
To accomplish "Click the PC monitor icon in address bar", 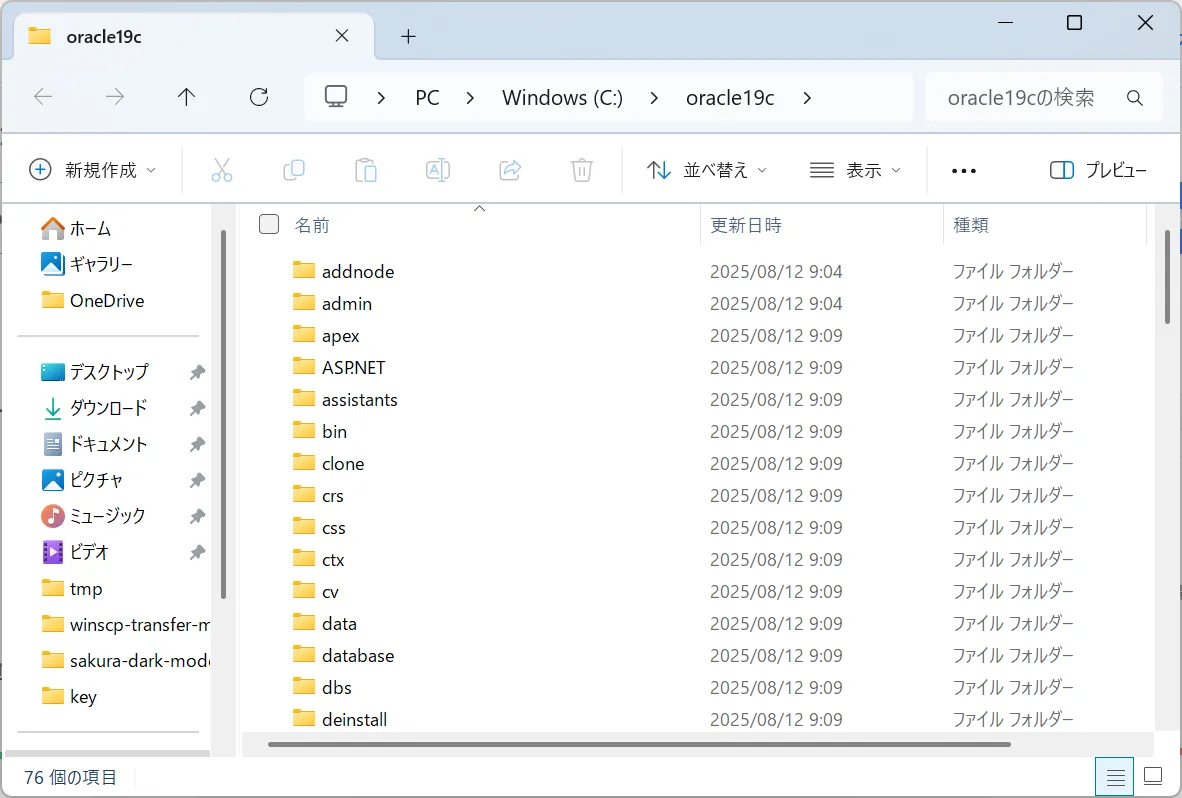I will 335,96.
